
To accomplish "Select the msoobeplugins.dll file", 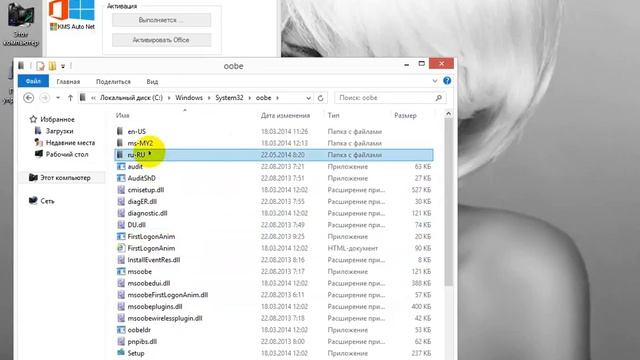I will click(155, 307).
